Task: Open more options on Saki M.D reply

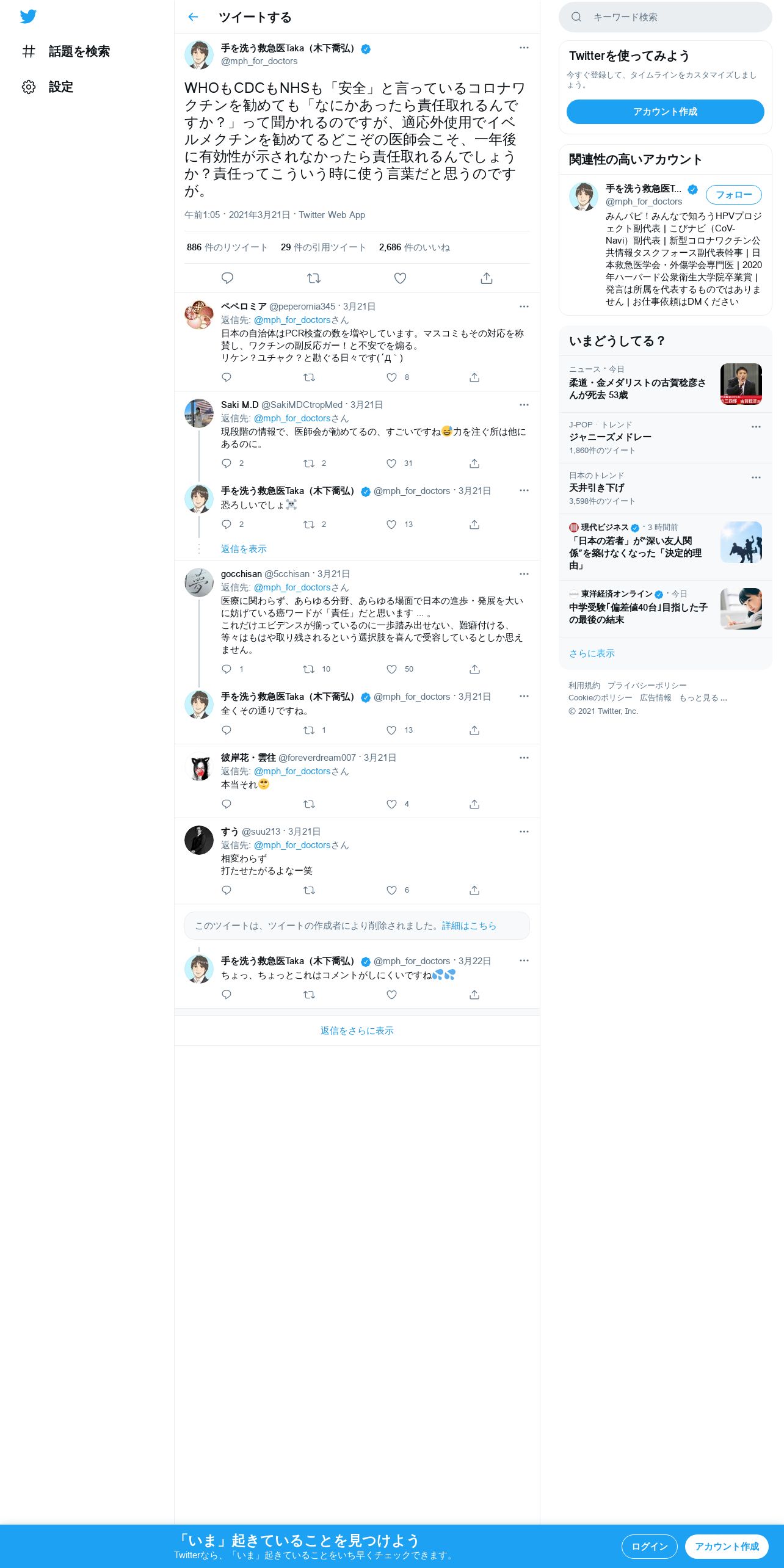Action: (x=524, y=405)
